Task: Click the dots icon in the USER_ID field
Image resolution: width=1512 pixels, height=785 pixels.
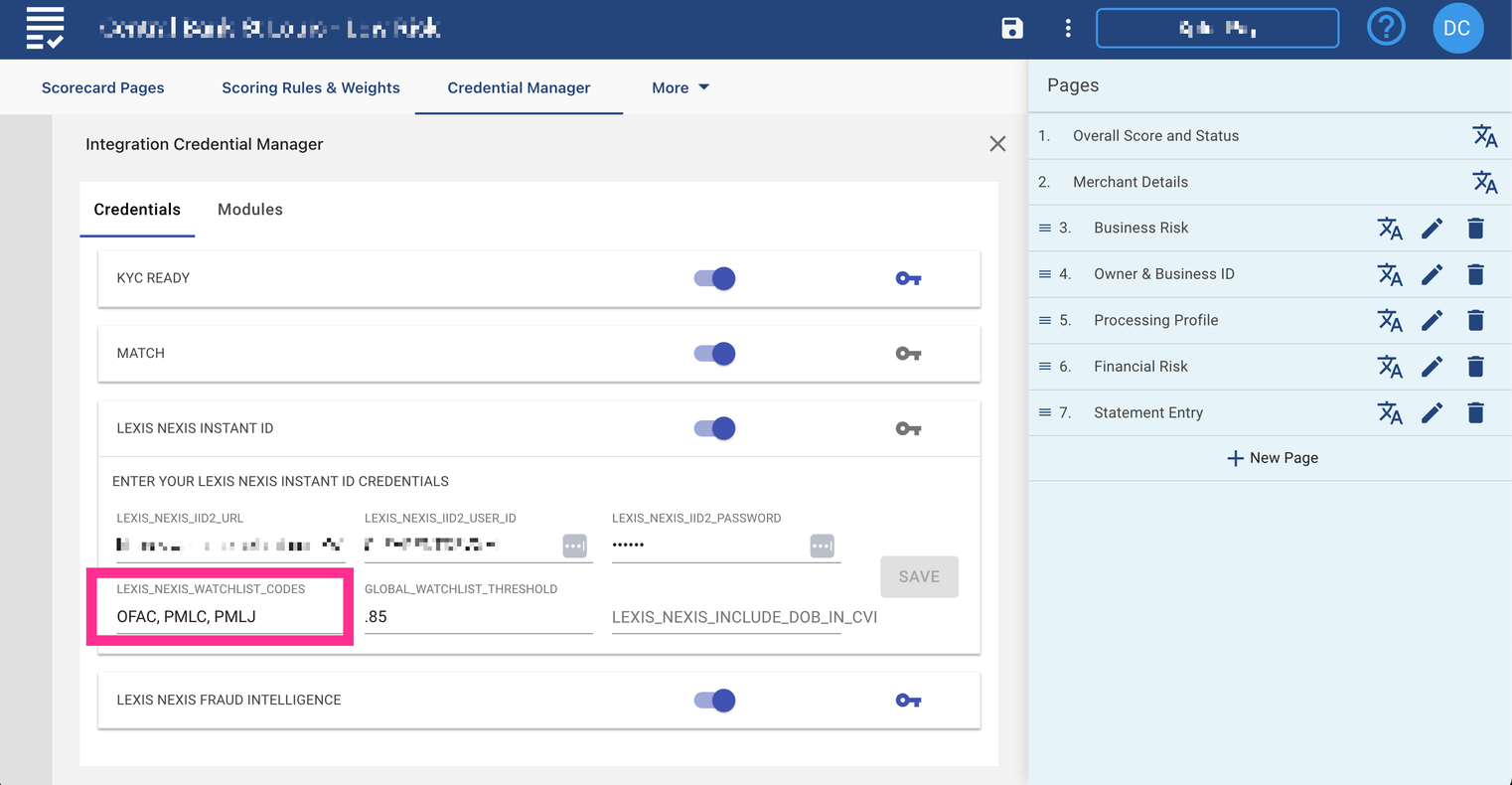Action: [x=574, y=546]
